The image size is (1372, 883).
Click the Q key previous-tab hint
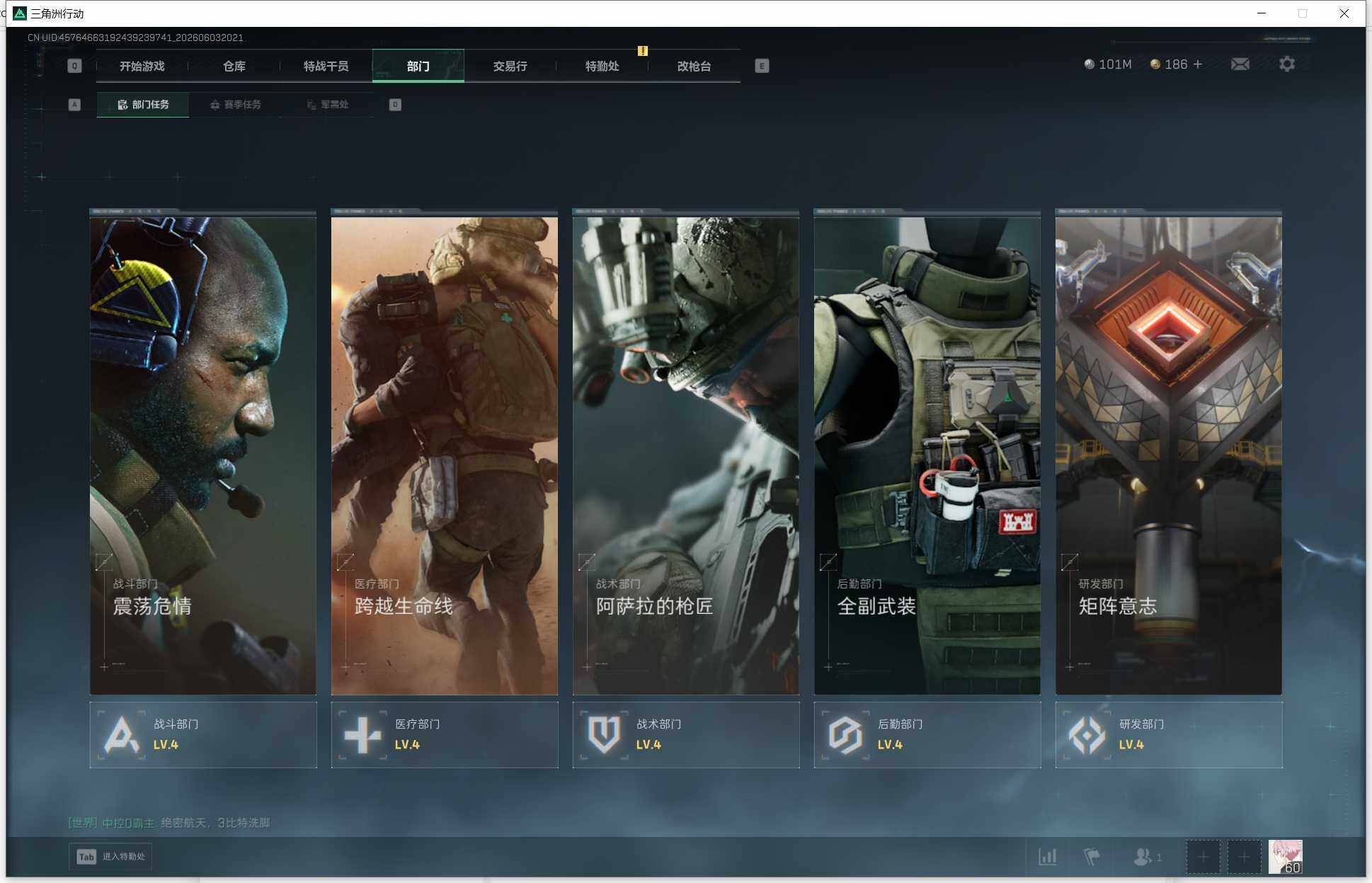(74, 66)
